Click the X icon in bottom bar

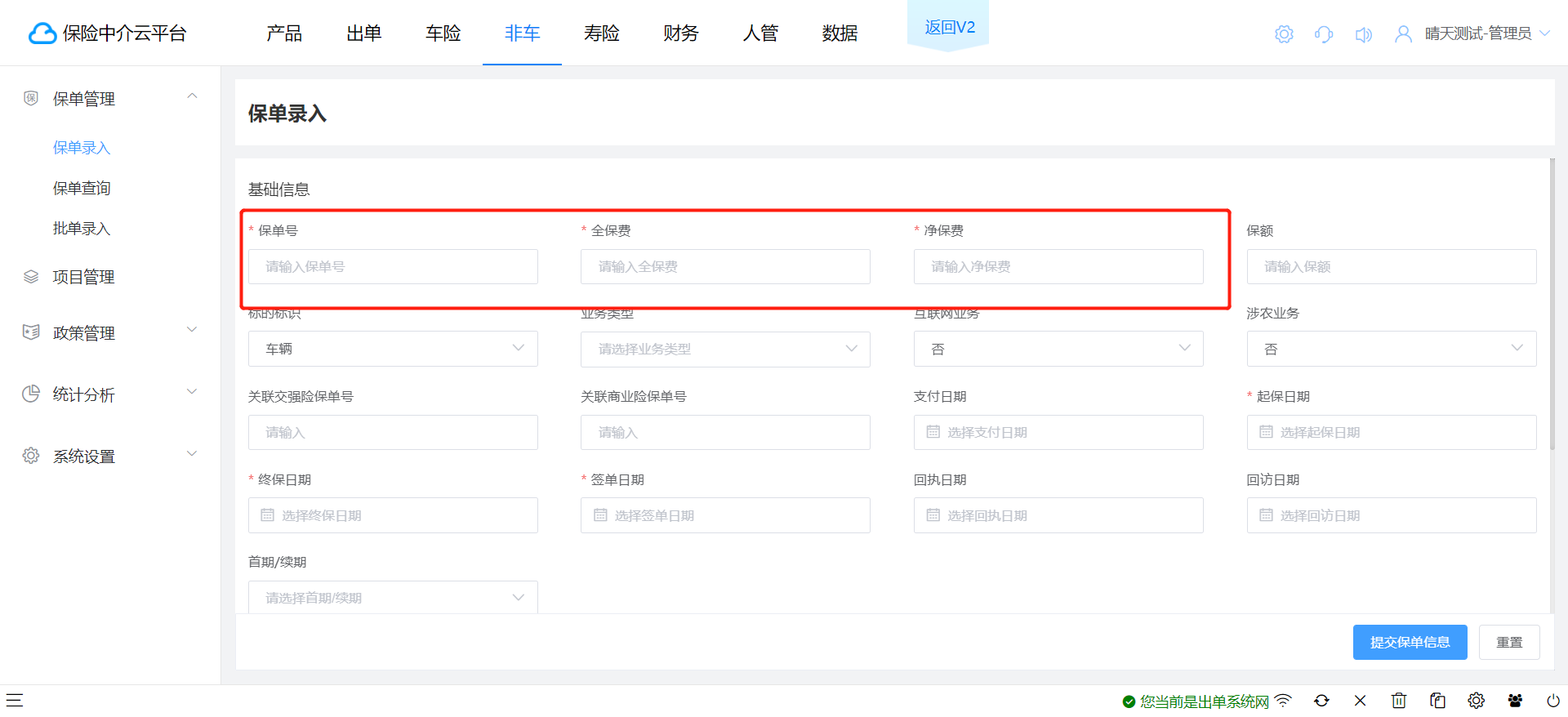pyautogui.click(x=1360, y=701)
